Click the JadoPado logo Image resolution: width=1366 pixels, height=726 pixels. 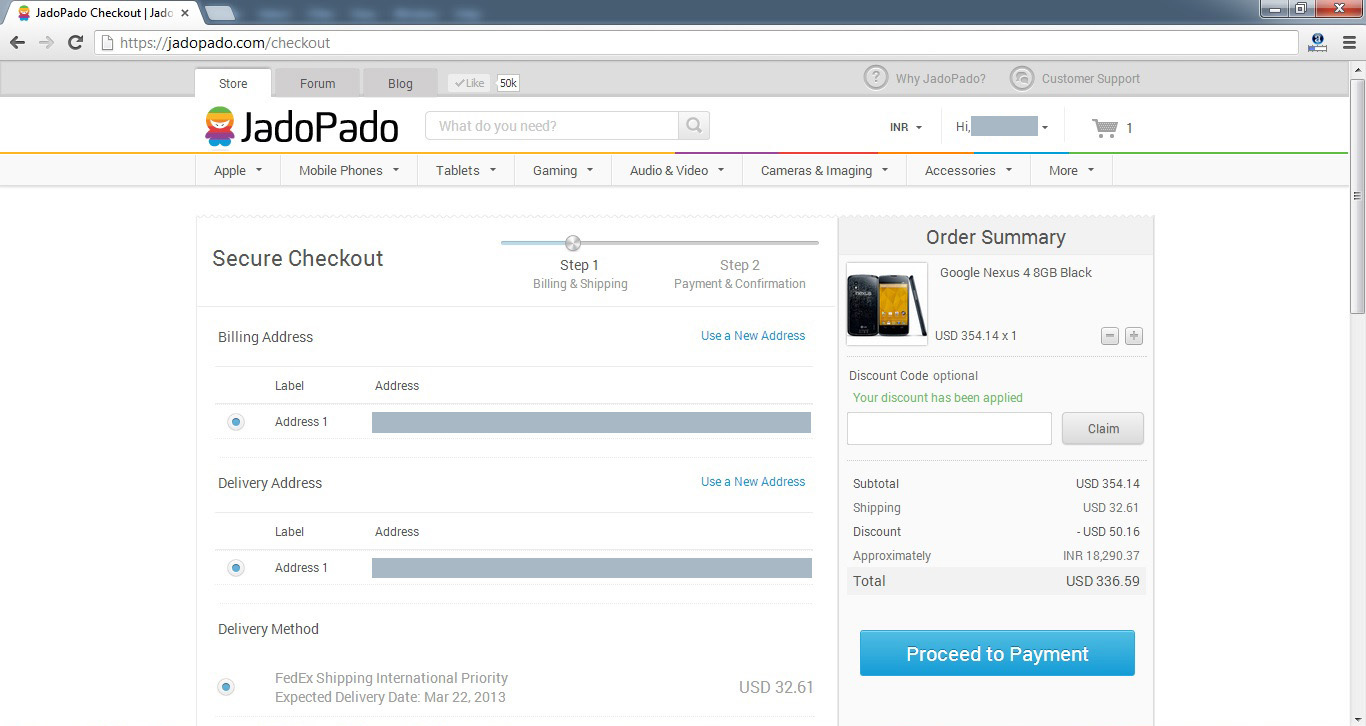(302, 127)
